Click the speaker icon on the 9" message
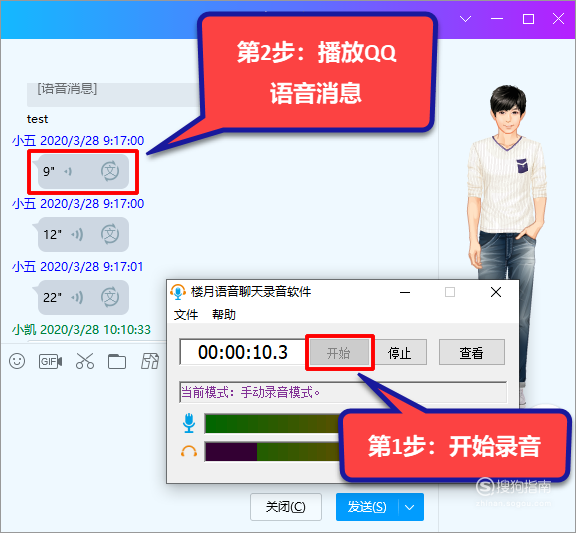The height and width of the screenshot is (533, 576). (68, 171)
